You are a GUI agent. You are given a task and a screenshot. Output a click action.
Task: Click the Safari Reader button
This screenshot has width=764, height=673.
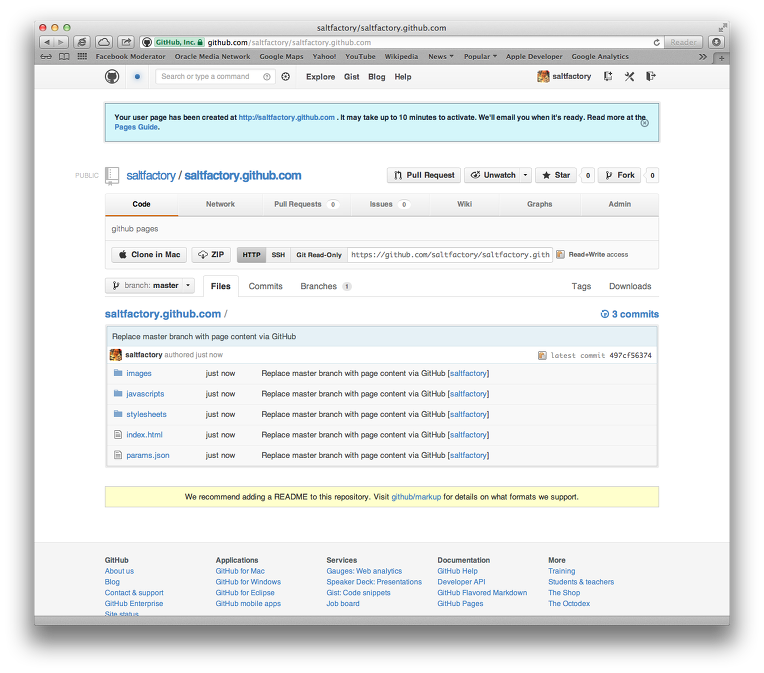point(683,42)
